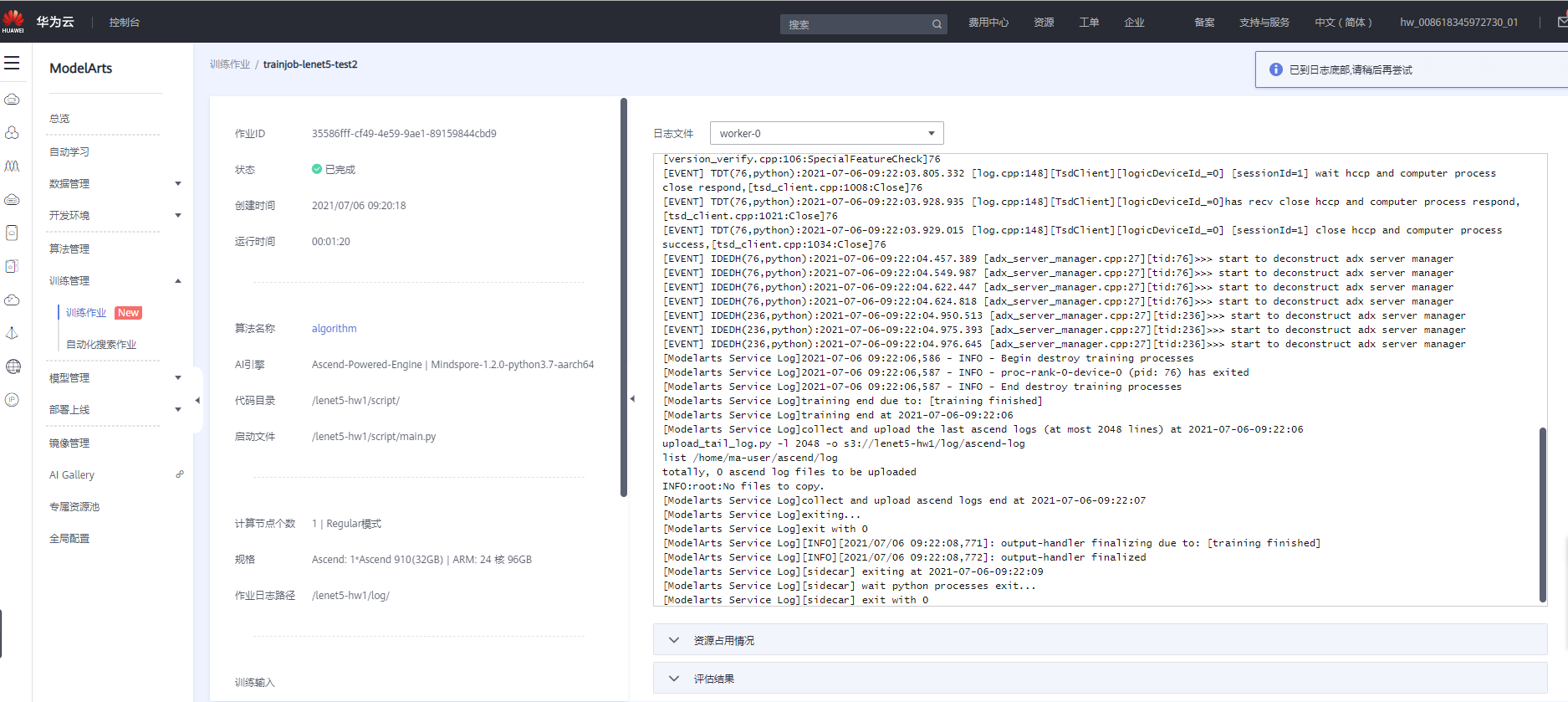Viewport: 1568px width, 702px height.
Task: Click the 华为云 brand name in the header
Action: coord(55,22)
